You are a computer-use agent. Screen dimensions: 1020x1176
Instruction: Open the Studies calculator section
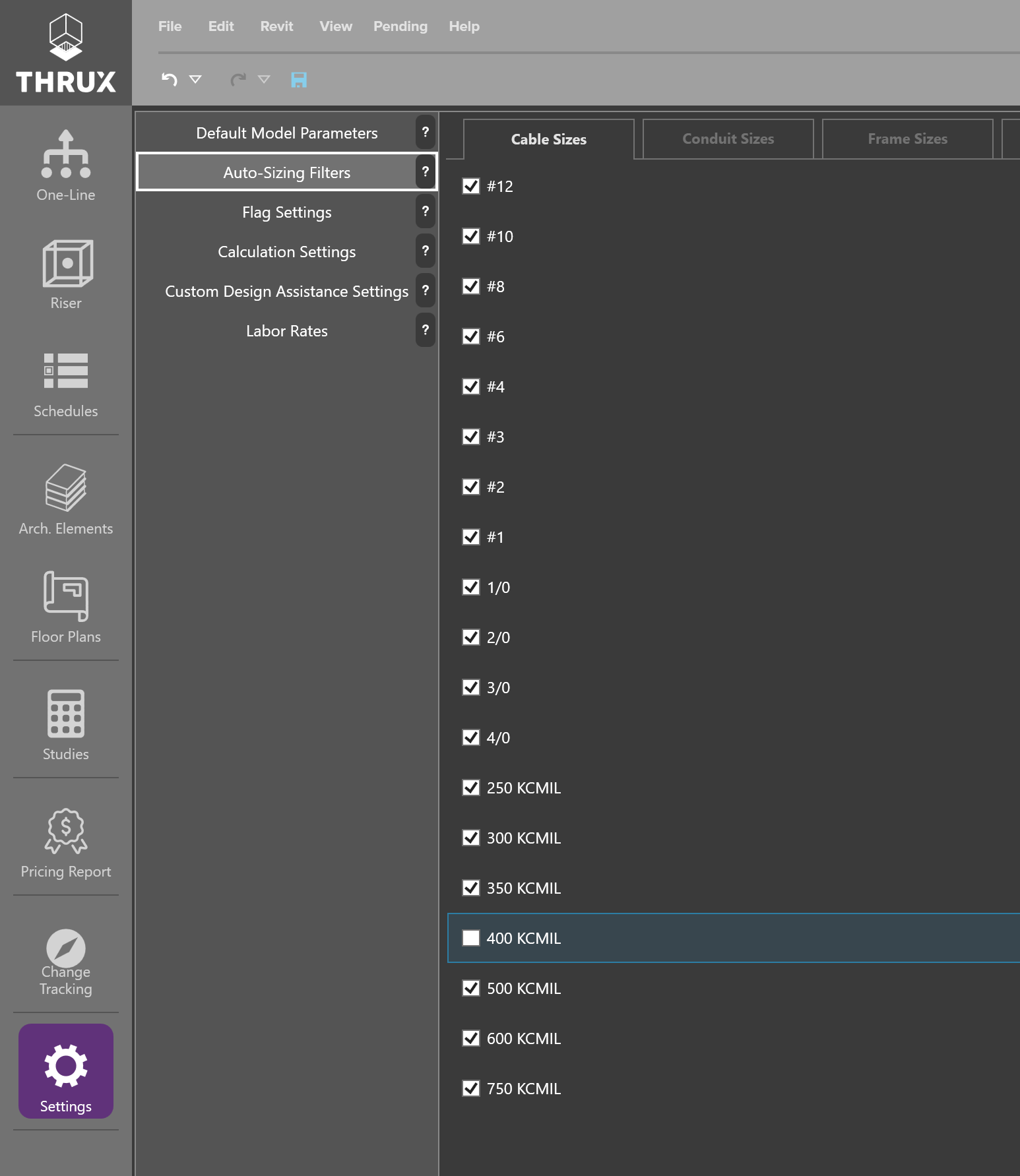point(65,726)
